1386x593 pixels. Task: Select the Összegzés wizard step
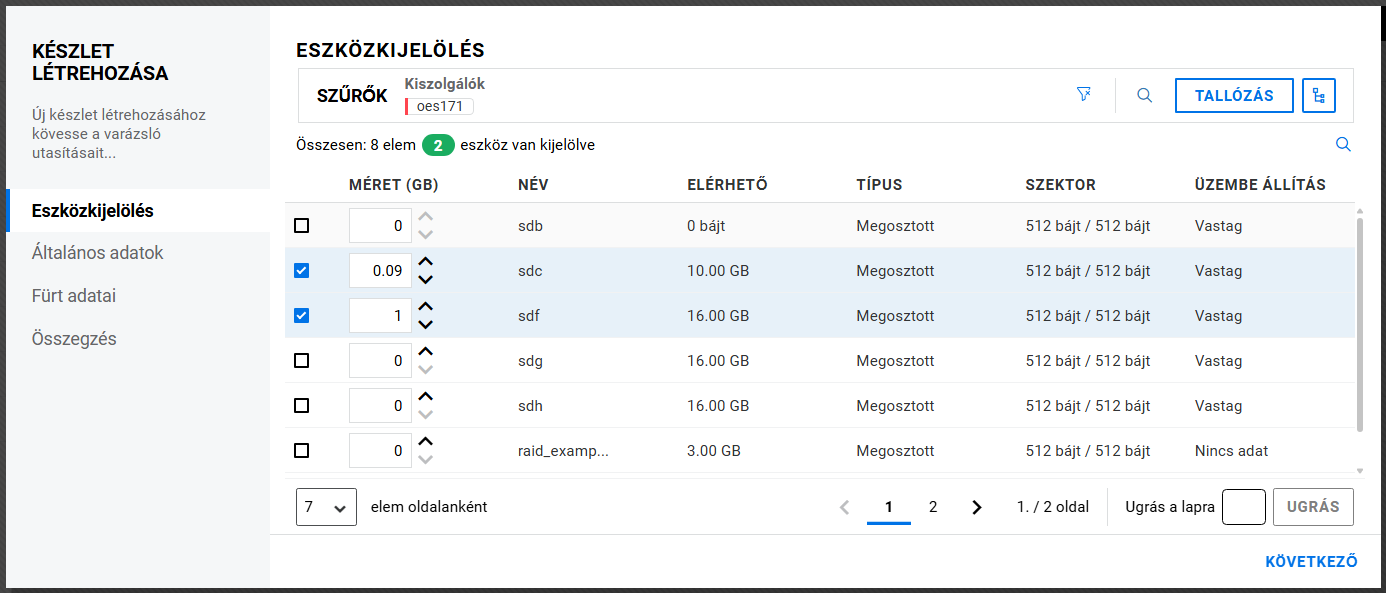(74, 339)
